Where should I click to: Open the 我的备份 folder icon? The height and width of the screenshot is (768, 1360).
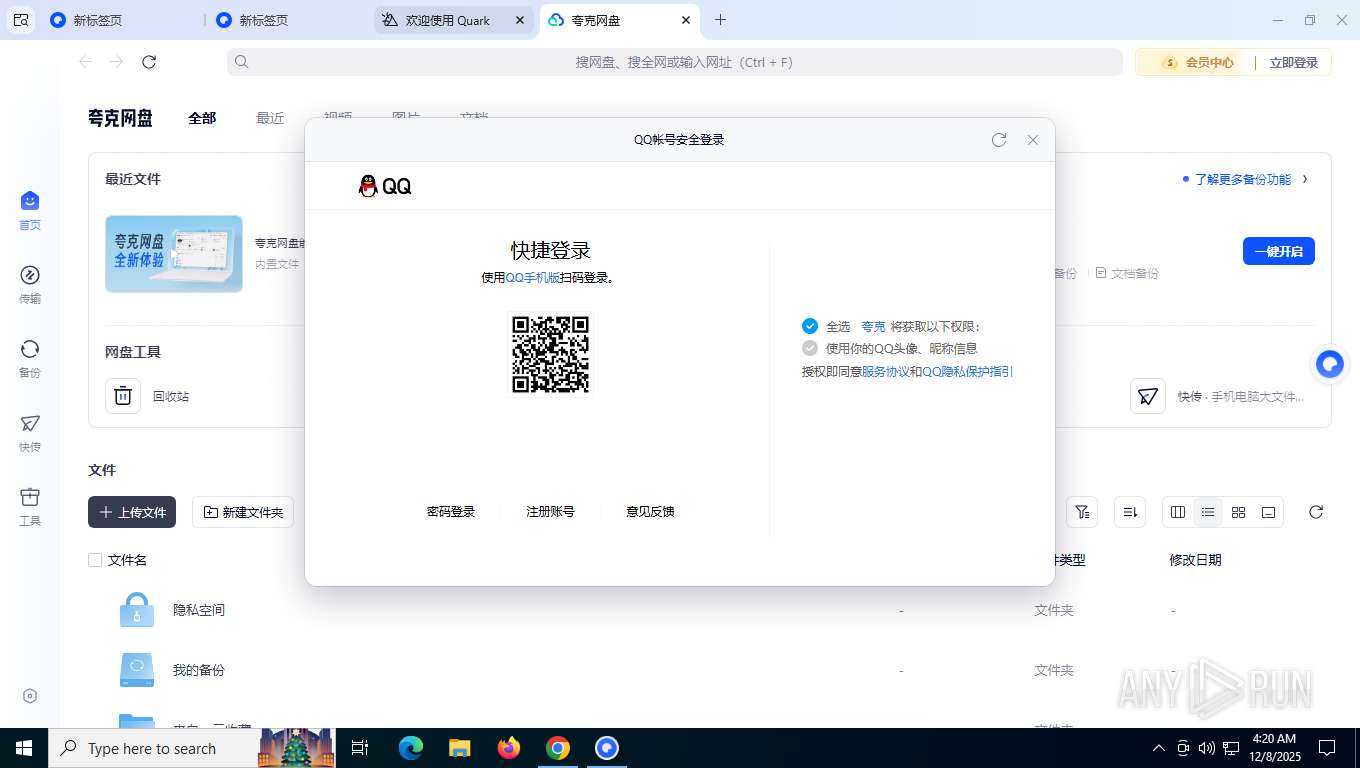tap(137, 670)
